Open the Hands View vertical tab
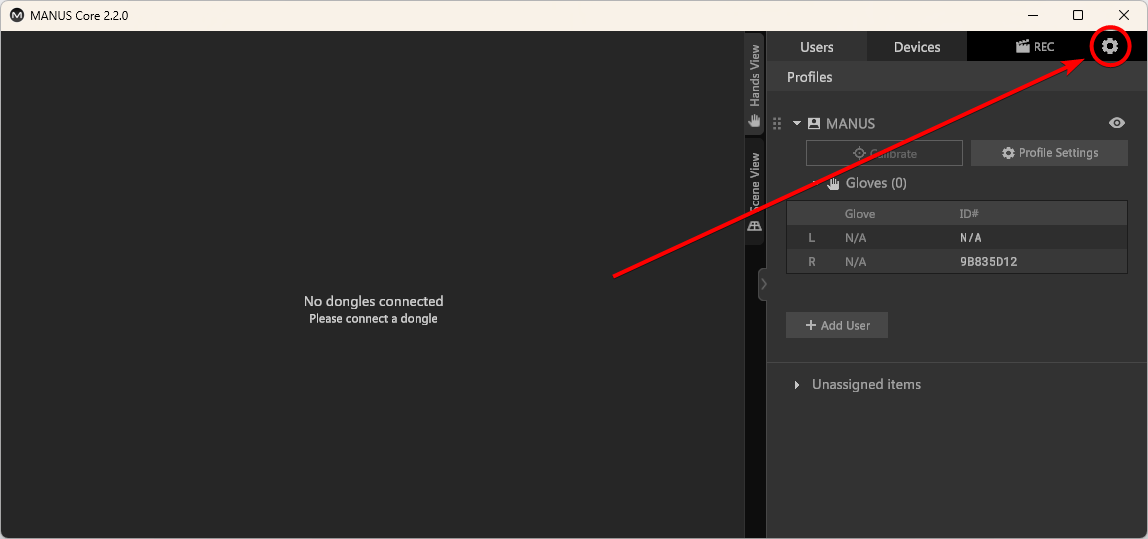This screenshot has height=539, width=1148. click(755, 84)
